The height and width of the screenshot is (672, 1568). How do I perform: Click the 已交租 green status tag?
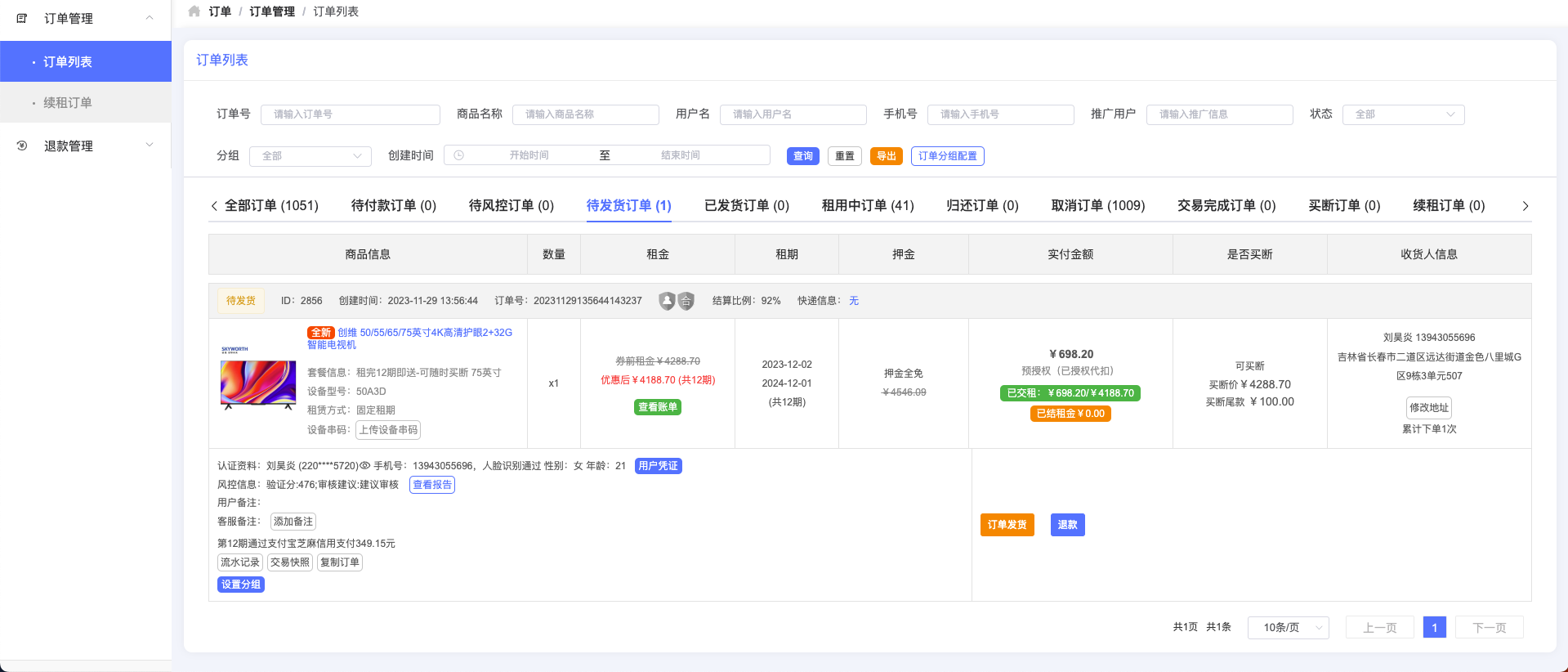click(x=1070, y=393)
